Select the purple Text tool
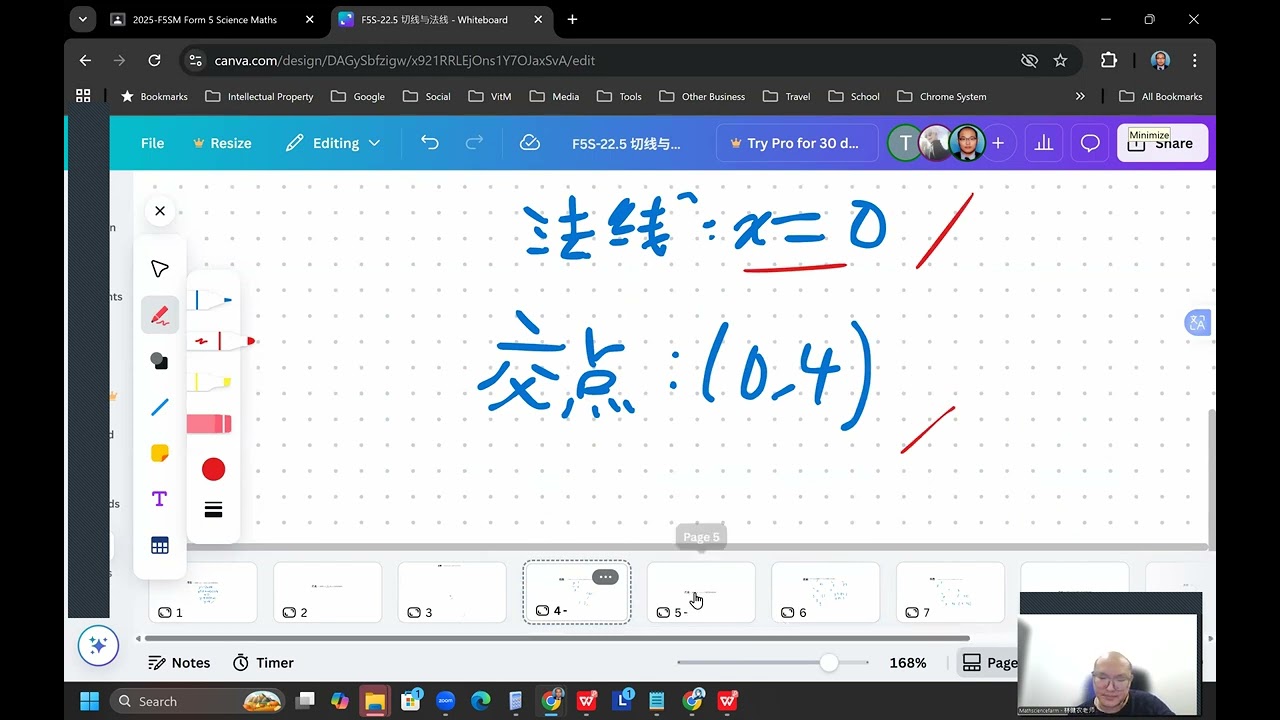The width and height of the screenshot is (1280, 720). pos(160,499)
